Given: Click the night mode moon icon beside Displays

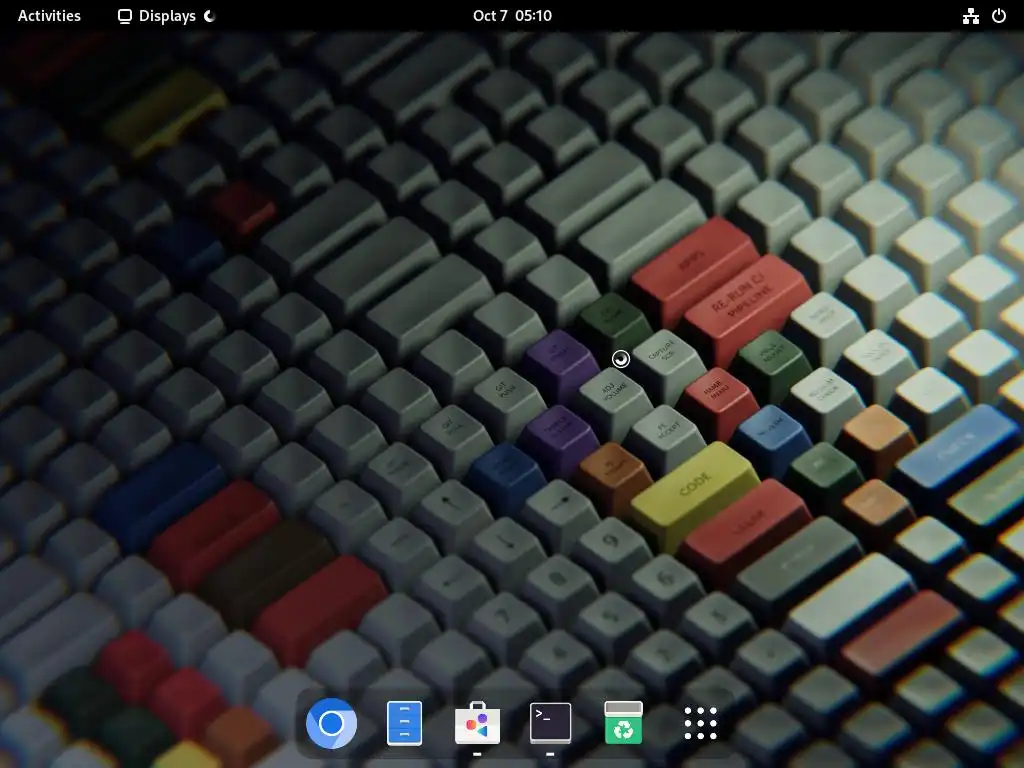Looking at the screenshot, I should point(210,16).
